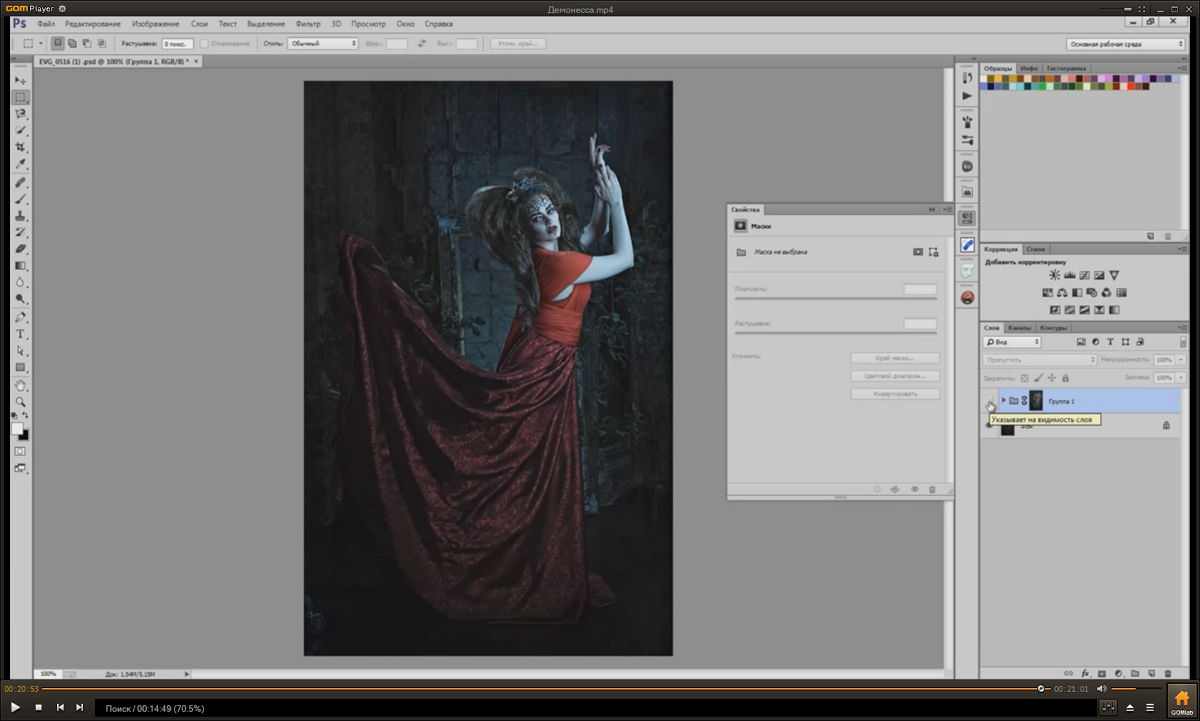This screenshot has height=721, width=1200.
Task: Select the Lasso tool
Action: coord(21,114)
